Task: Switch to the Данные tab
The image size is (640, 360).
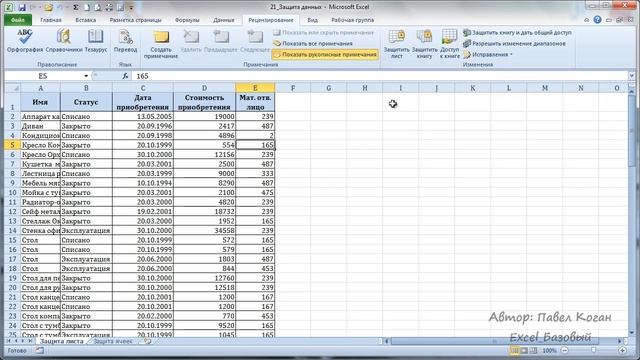Action: coord(224,20)
